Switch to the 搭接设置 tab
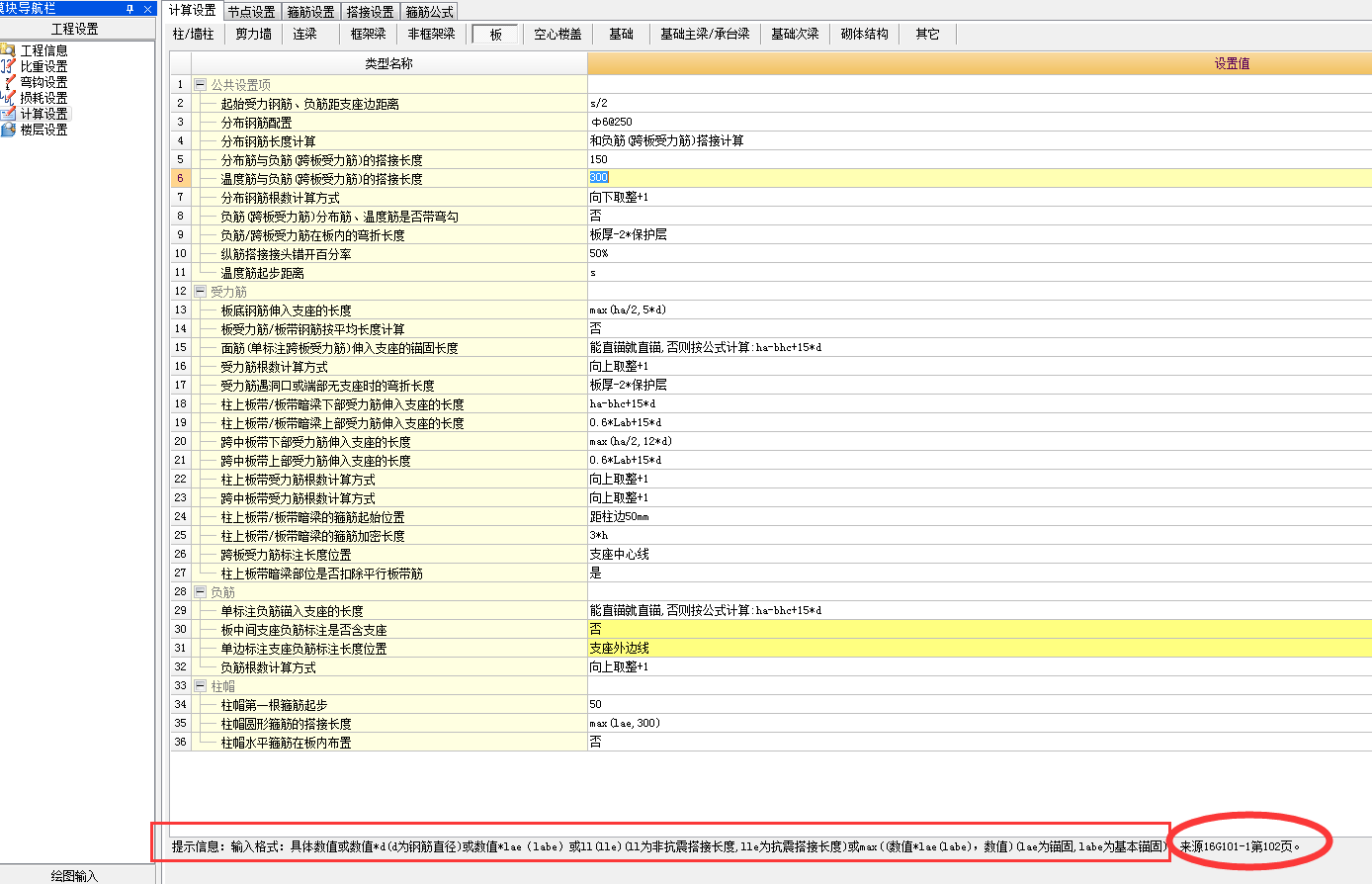1372x884 pixels. pyautogui.click(x=370, y=12)
